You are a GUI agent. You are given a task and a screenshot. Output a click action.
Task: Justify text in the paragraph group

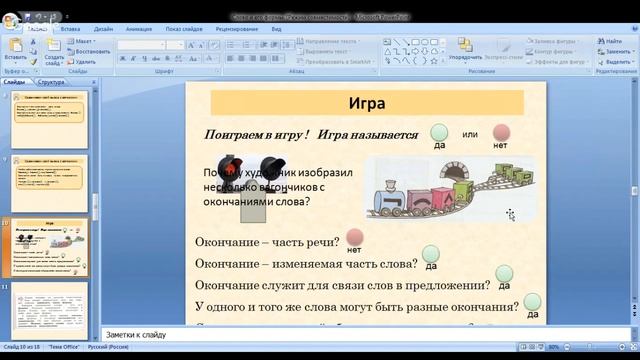[x=263, y=59]
